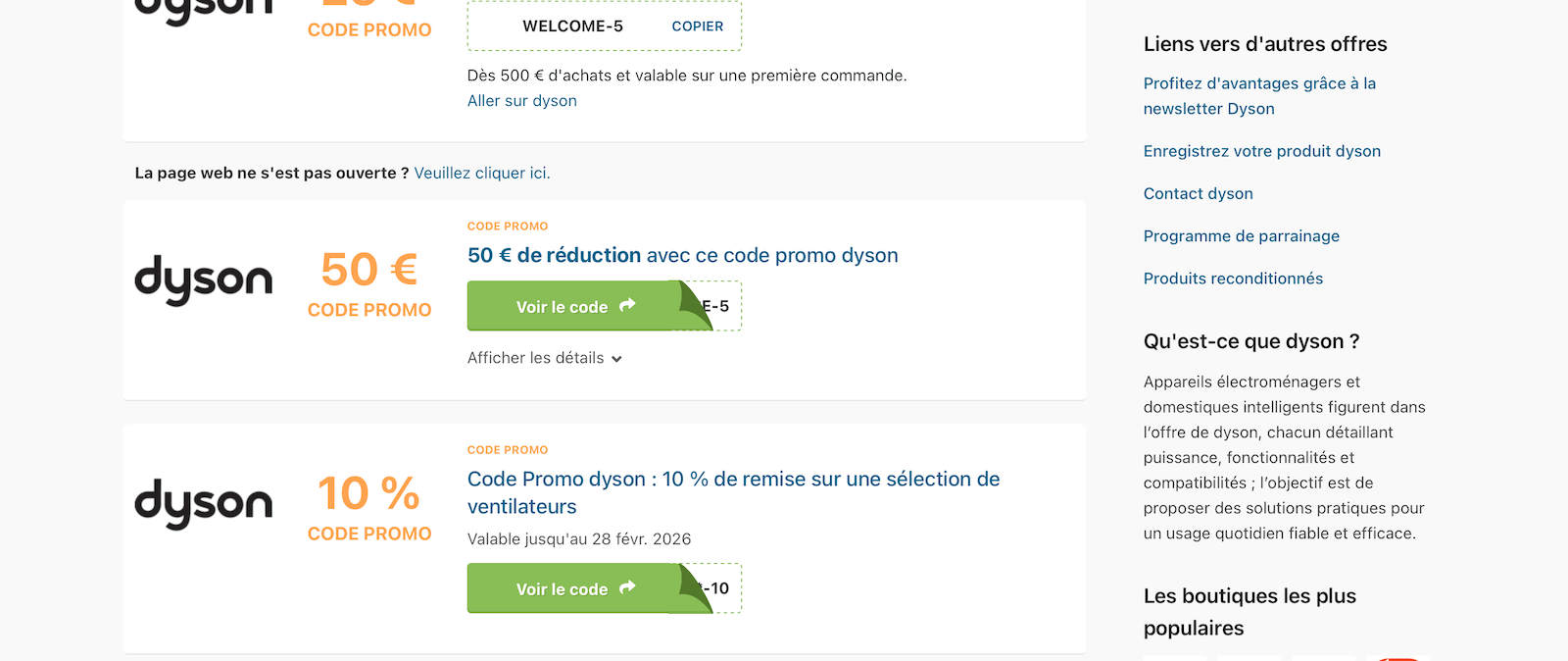Open the Contact dyson page
The width and height of the screenshot is (1568, 661).
click(1198, 193)
